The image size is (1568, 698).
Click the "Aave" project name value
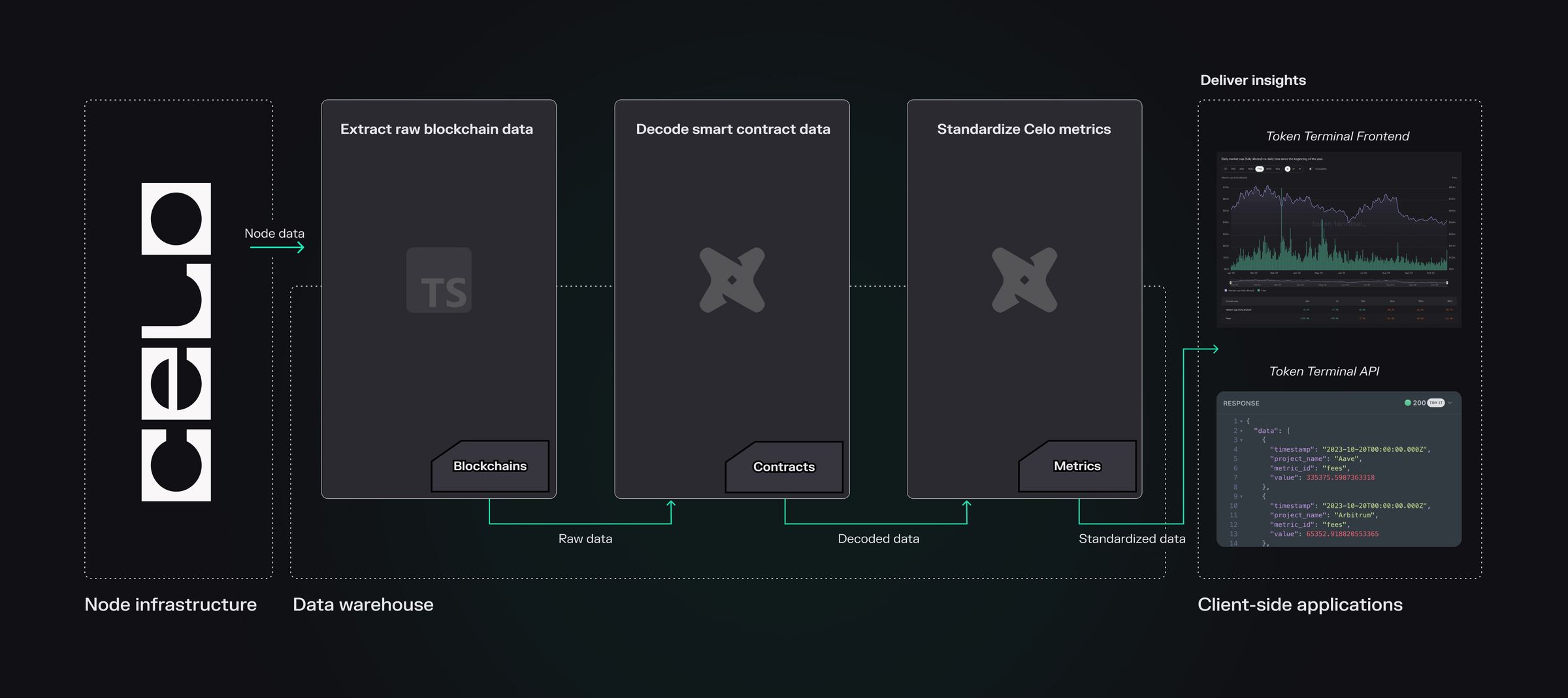coord(1348,459)
